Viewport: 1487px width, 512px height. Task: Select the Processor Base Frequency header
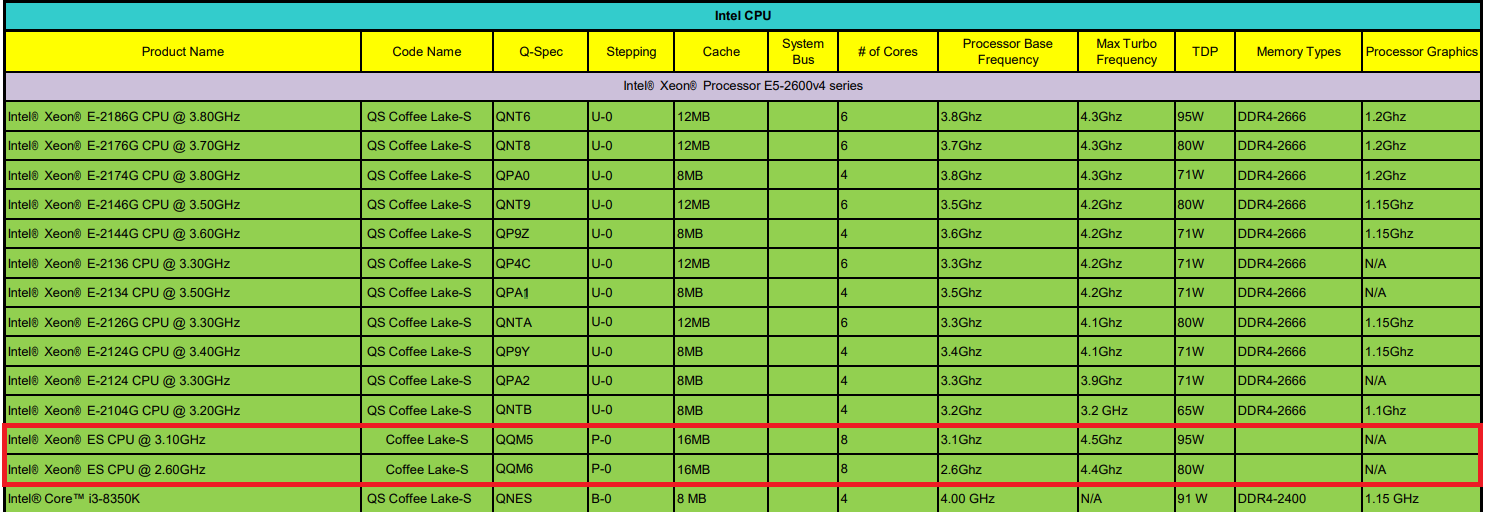point(1008,51)
